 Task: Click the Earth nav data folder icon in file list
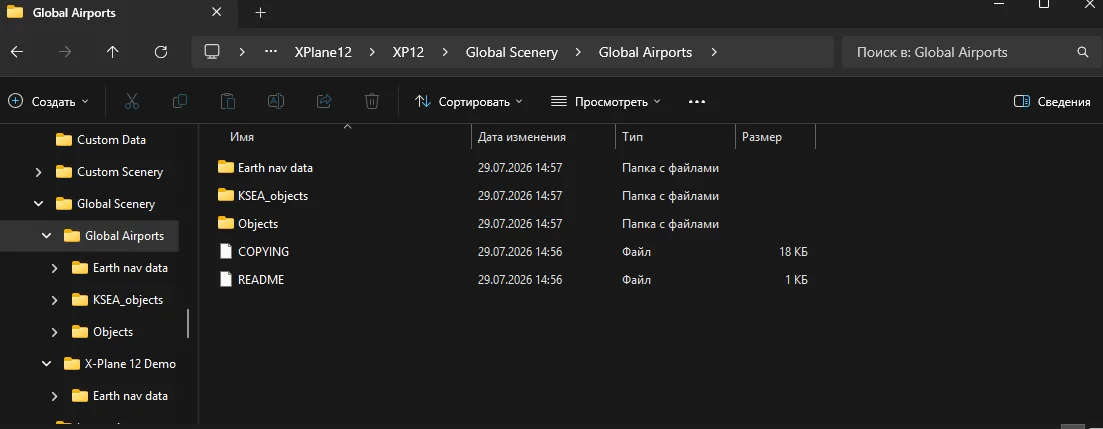(x=225, y=167)
